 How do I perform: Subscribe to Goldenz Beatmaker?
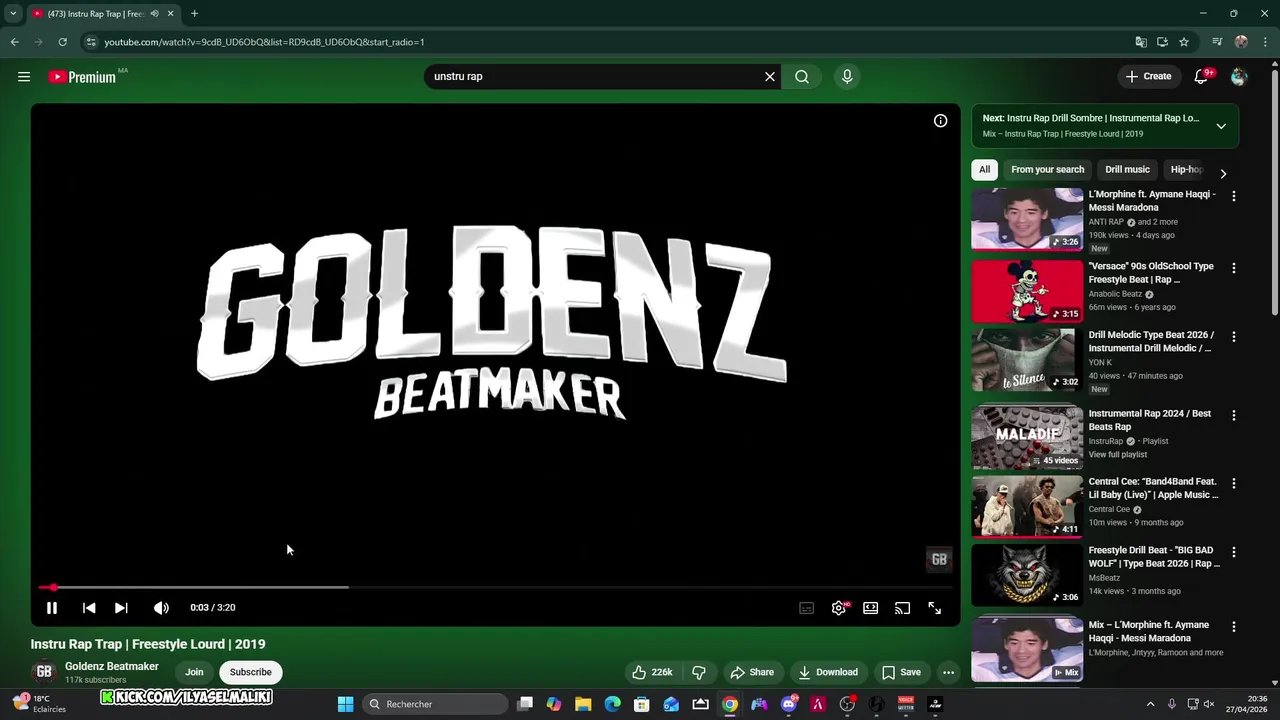[250, 672]
